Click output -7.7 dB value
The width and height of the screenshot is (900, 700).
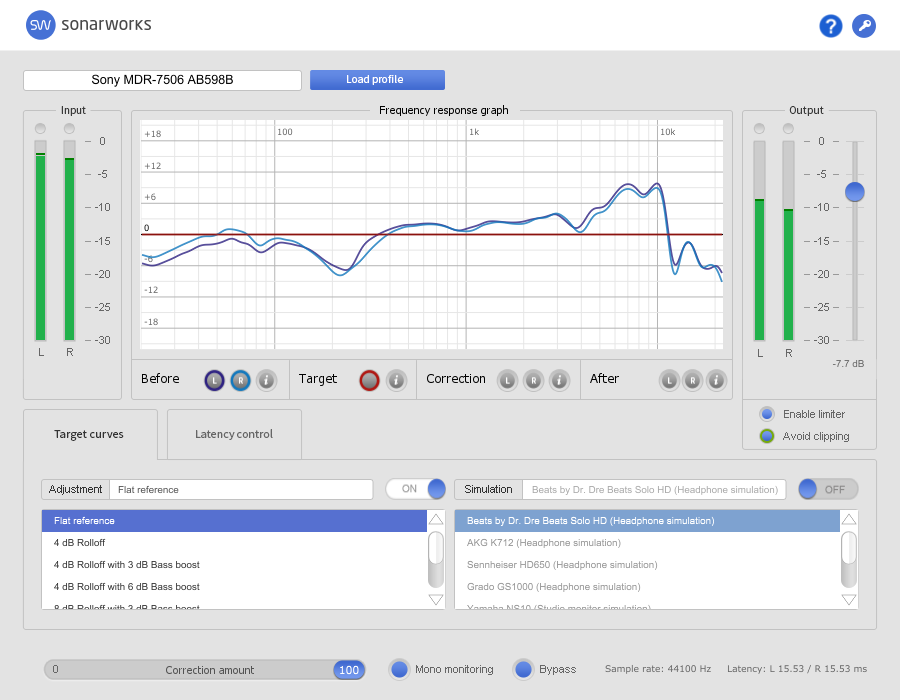click(848, 363)
